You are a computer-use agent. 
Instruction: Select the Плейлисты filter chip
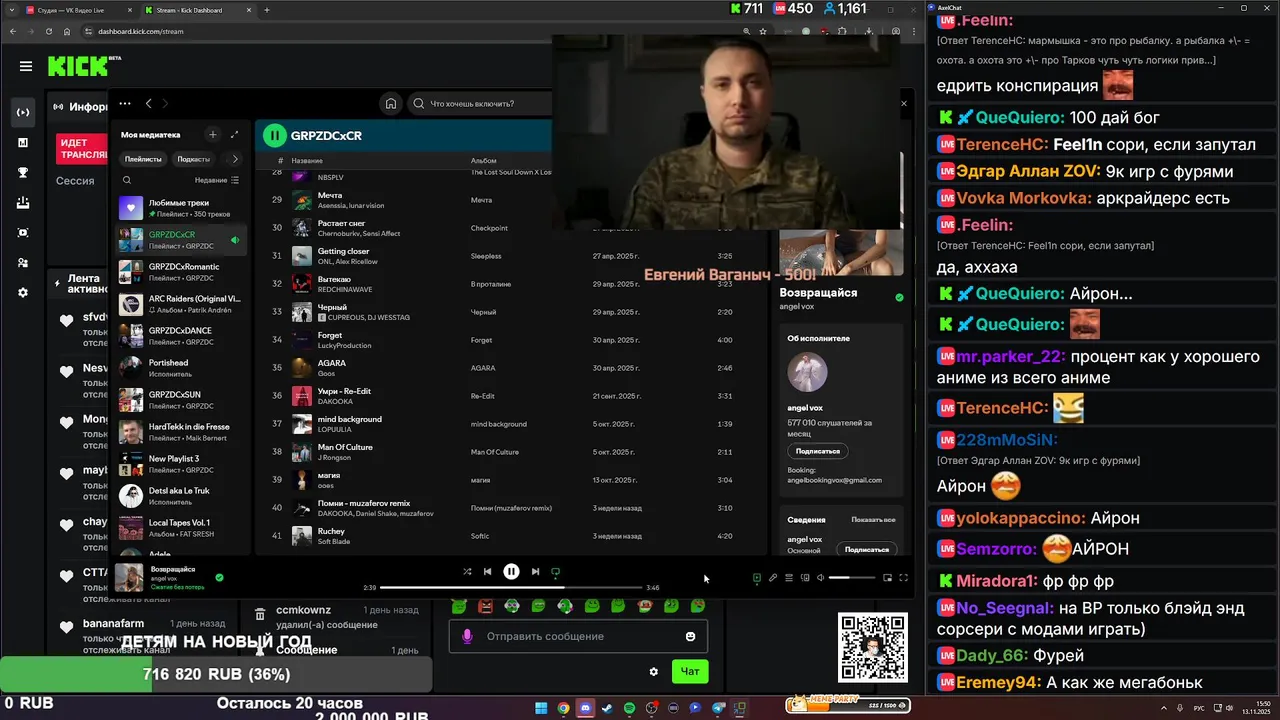[143, 159]
